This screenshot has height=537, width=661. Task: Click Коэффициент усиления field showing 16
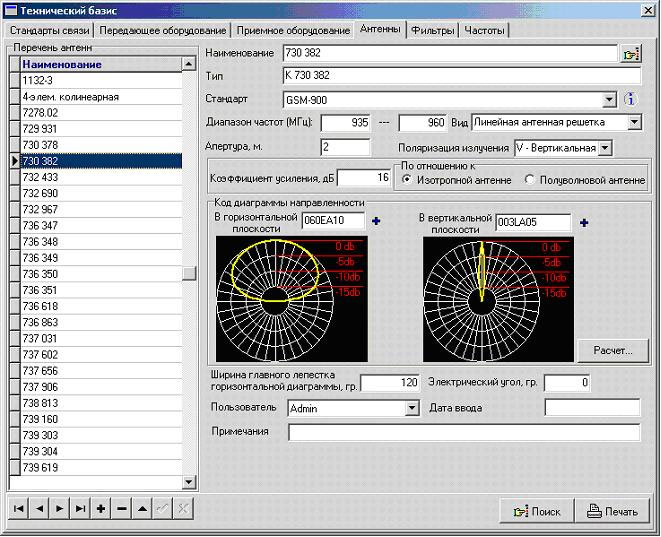pos(364,178)
